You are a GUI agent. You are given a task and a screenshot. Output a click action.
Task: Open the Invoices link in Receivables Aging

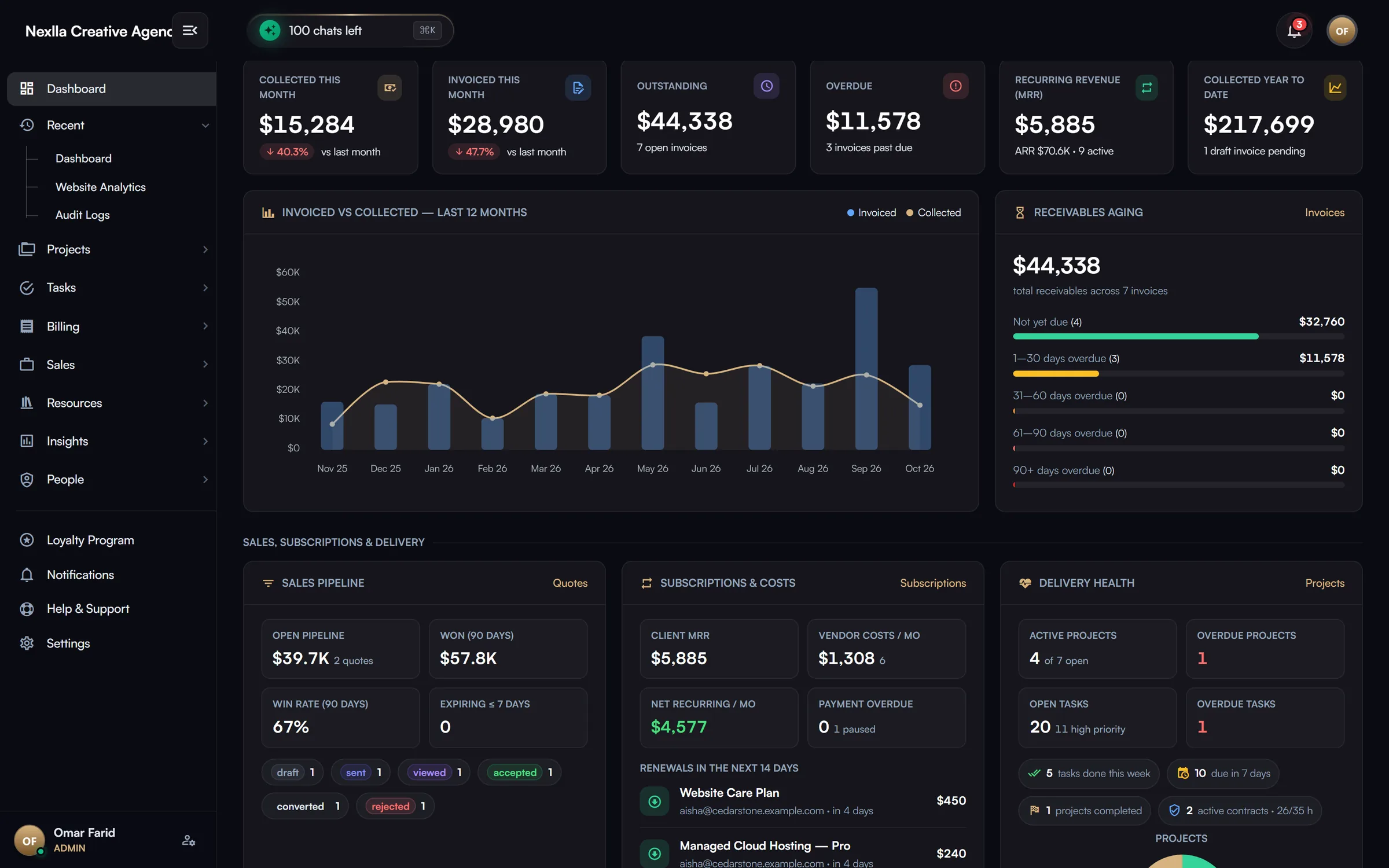point(1324,212)
